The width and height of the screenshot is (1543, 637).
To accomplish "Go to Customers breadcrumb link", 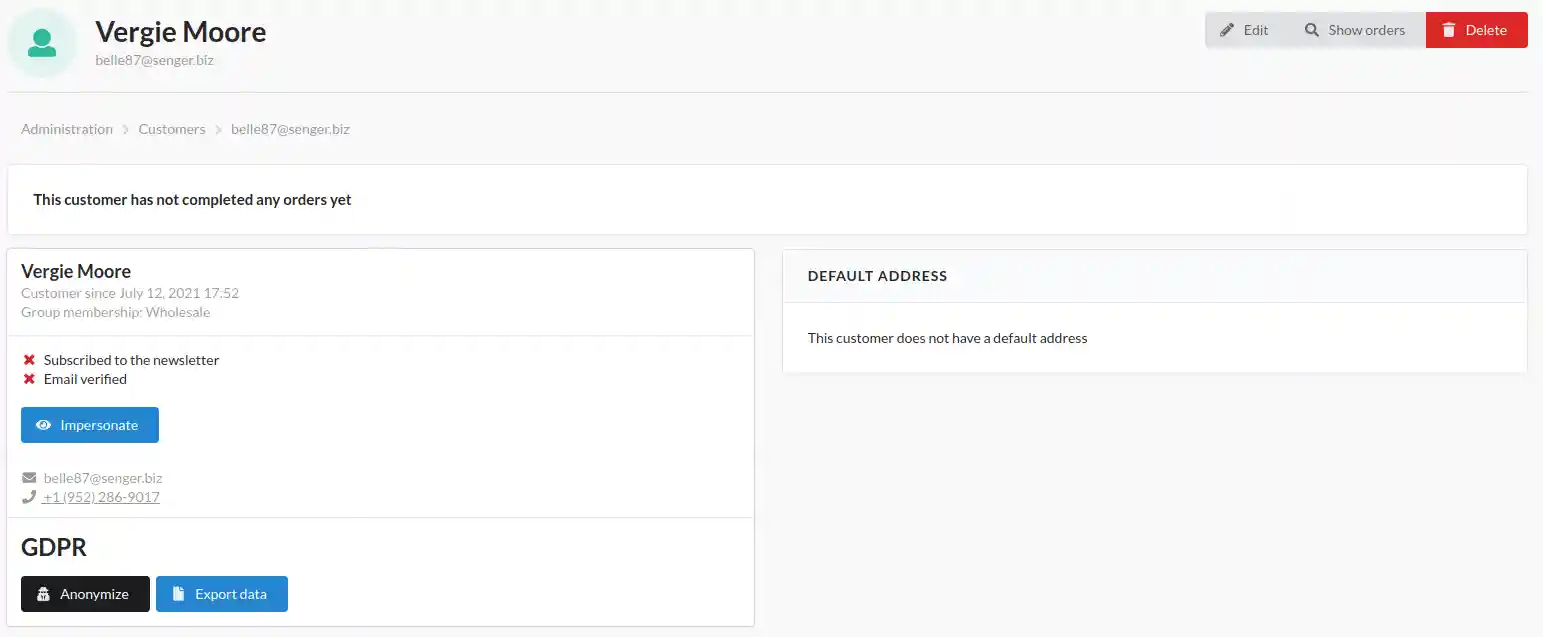I will click(172, 129).
